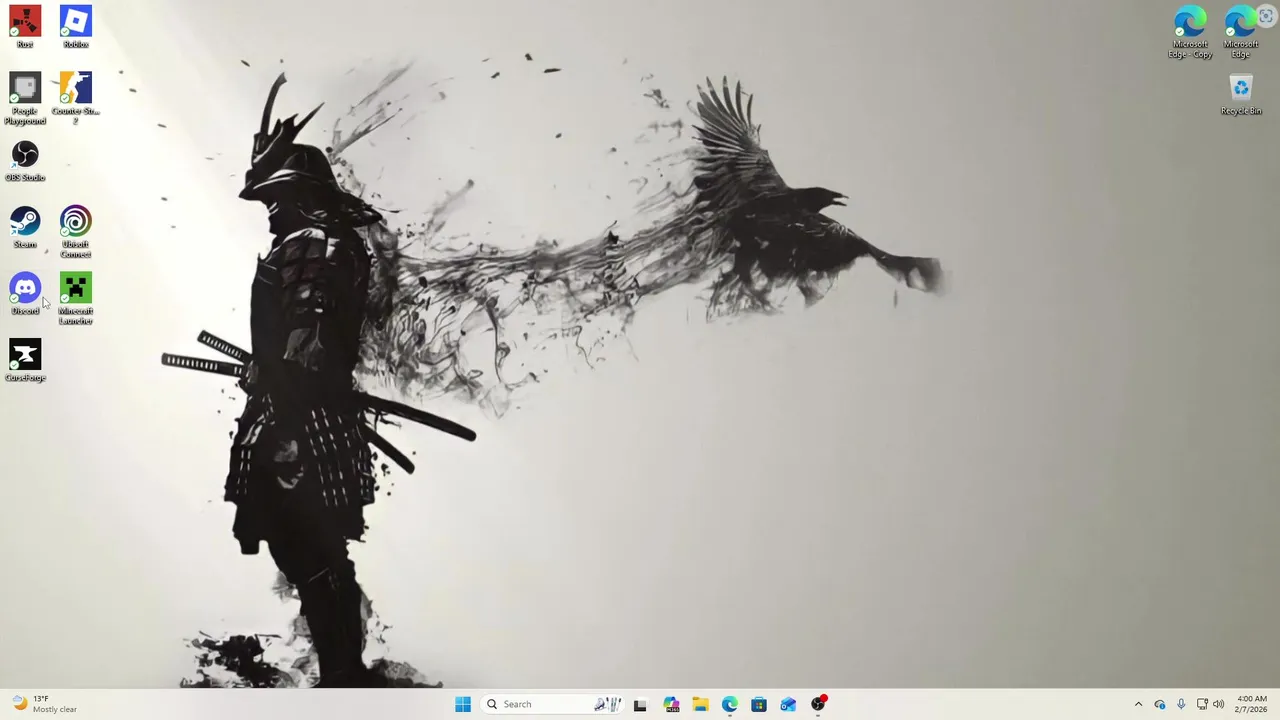This screenshot has height=720, width=1280.
Task: Select the People Playground shortcut
Action: pos(25,98)
